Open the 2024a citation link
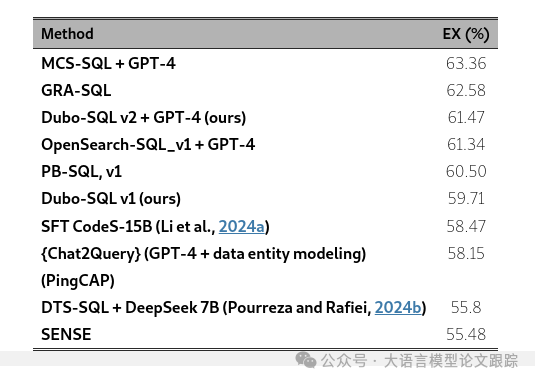 pyautogui.click(x=242, y=226)
